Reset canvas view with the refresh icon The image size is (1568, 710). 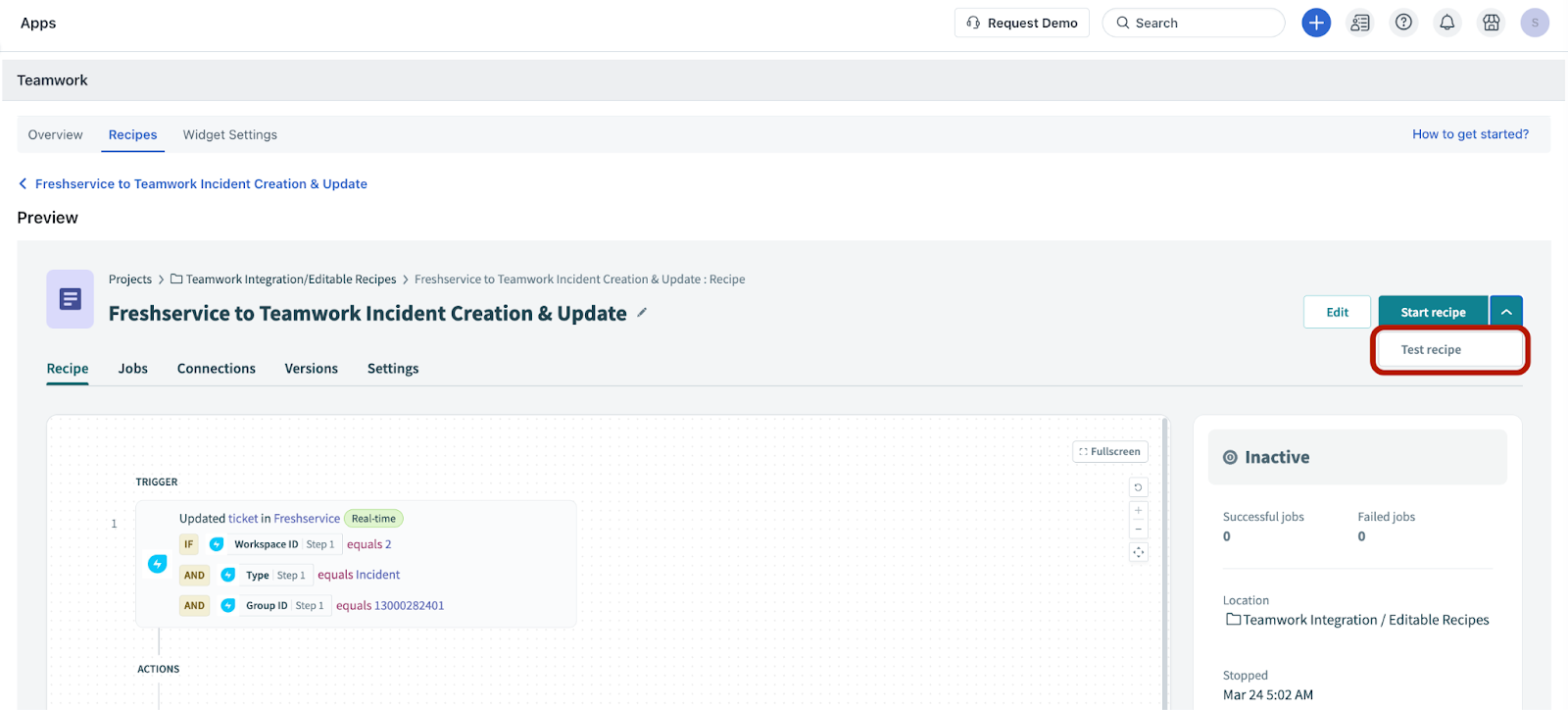coord(1138,487)
